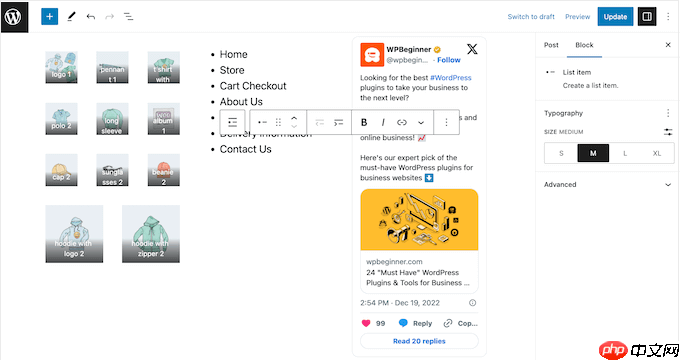Toggle the custom font size control
Viewport: 680px width, 360px height.
668,132
